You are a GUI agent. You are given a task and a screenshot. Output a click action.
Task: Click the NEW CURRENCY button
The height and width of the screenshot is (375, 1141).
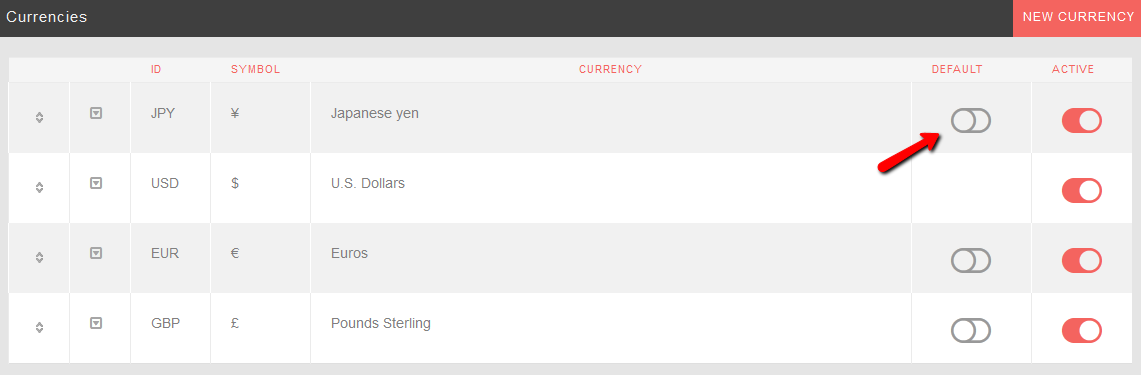(1077, 18)
